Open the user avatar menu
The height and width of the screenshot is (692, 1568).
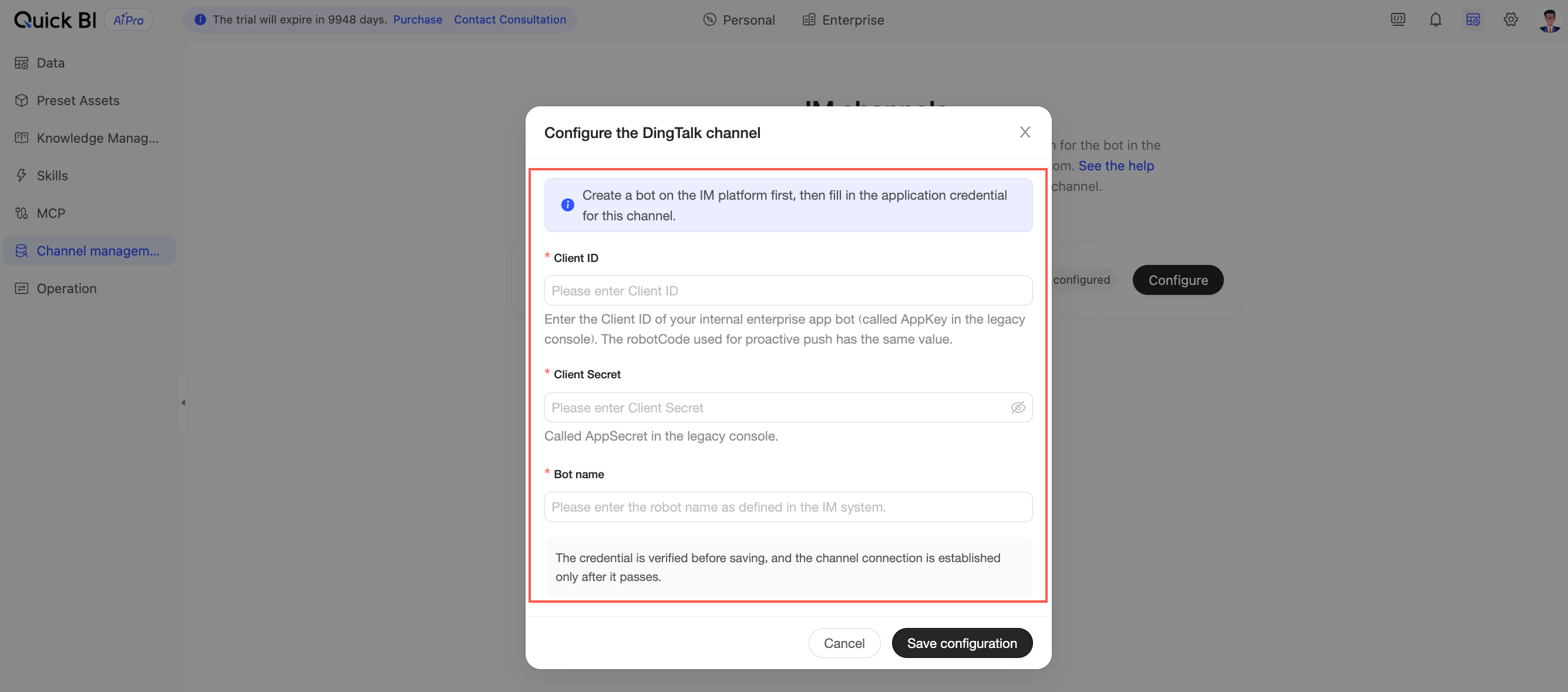pyautogui.click(x=1550, y=20)
